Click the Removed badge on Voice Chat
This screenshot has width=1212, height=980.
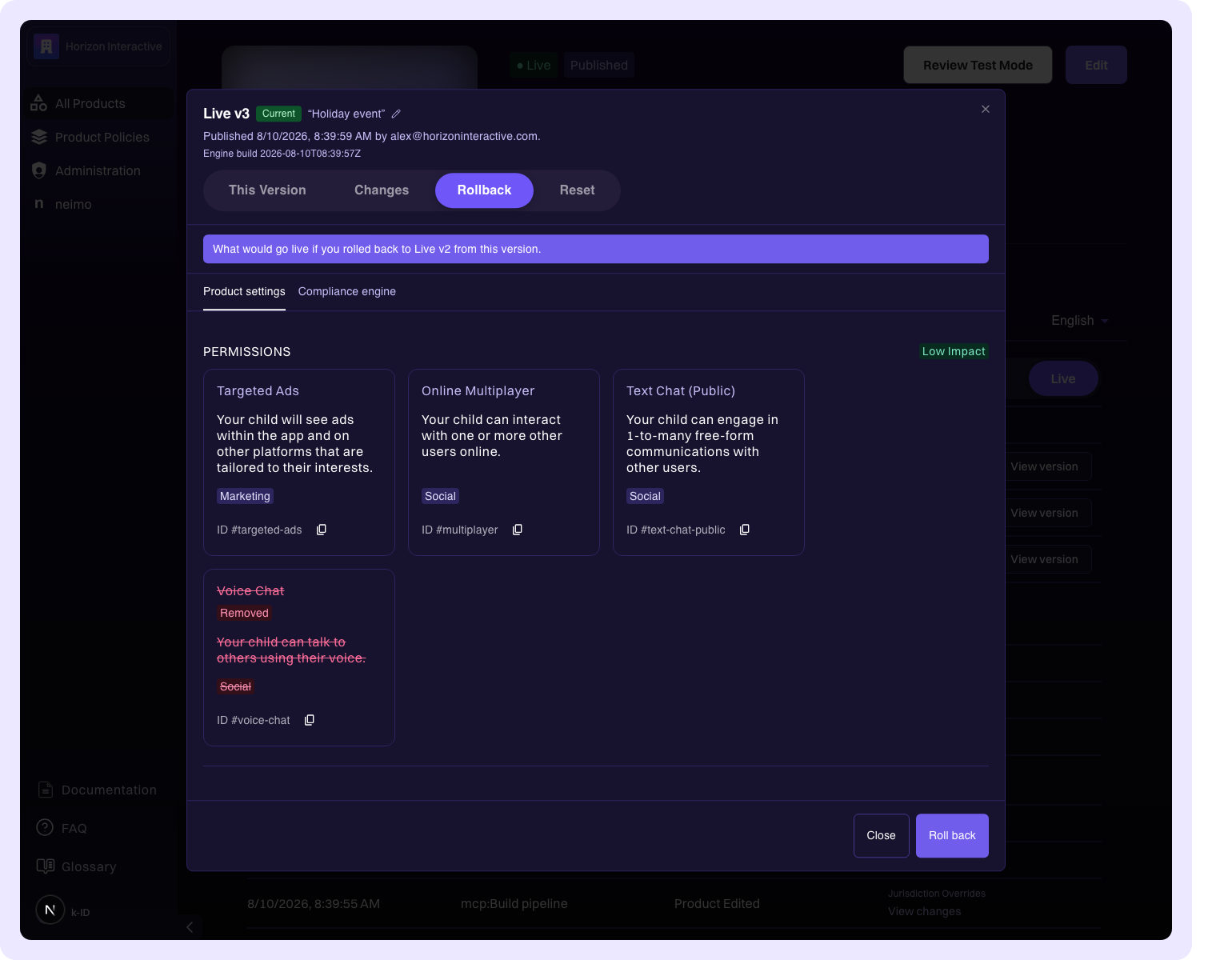click(244, 613)
